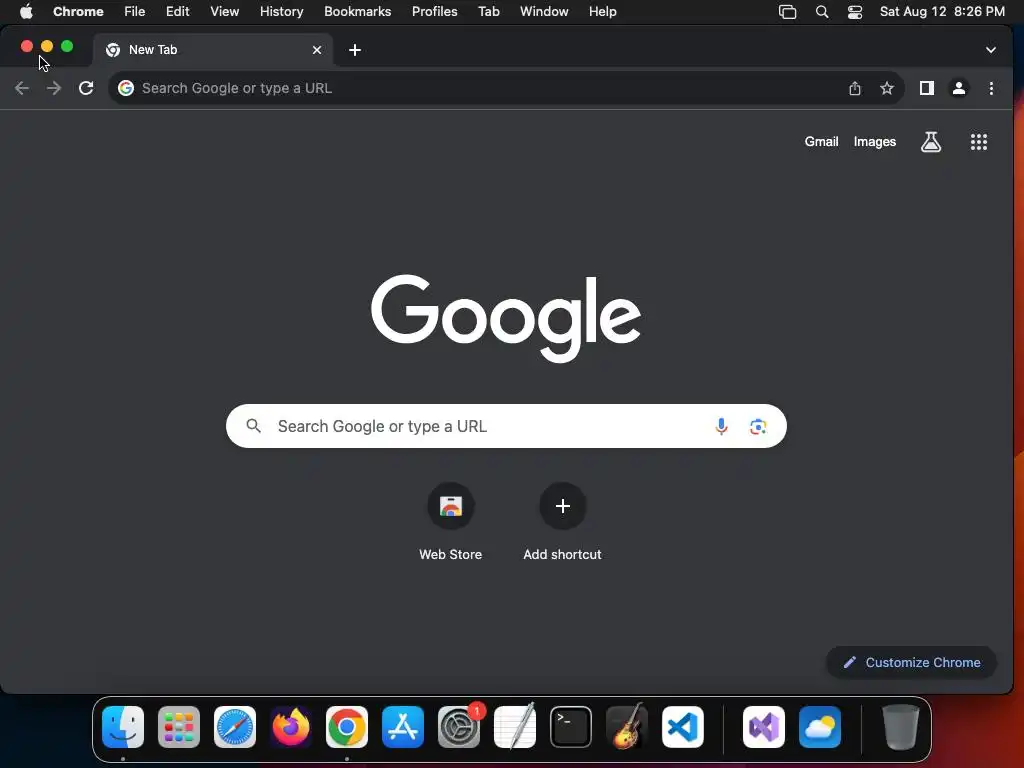Go forward using the forward arrow
Image resolution: width=1024 pixels, height=768 pixels.
(x=54, y=88)
